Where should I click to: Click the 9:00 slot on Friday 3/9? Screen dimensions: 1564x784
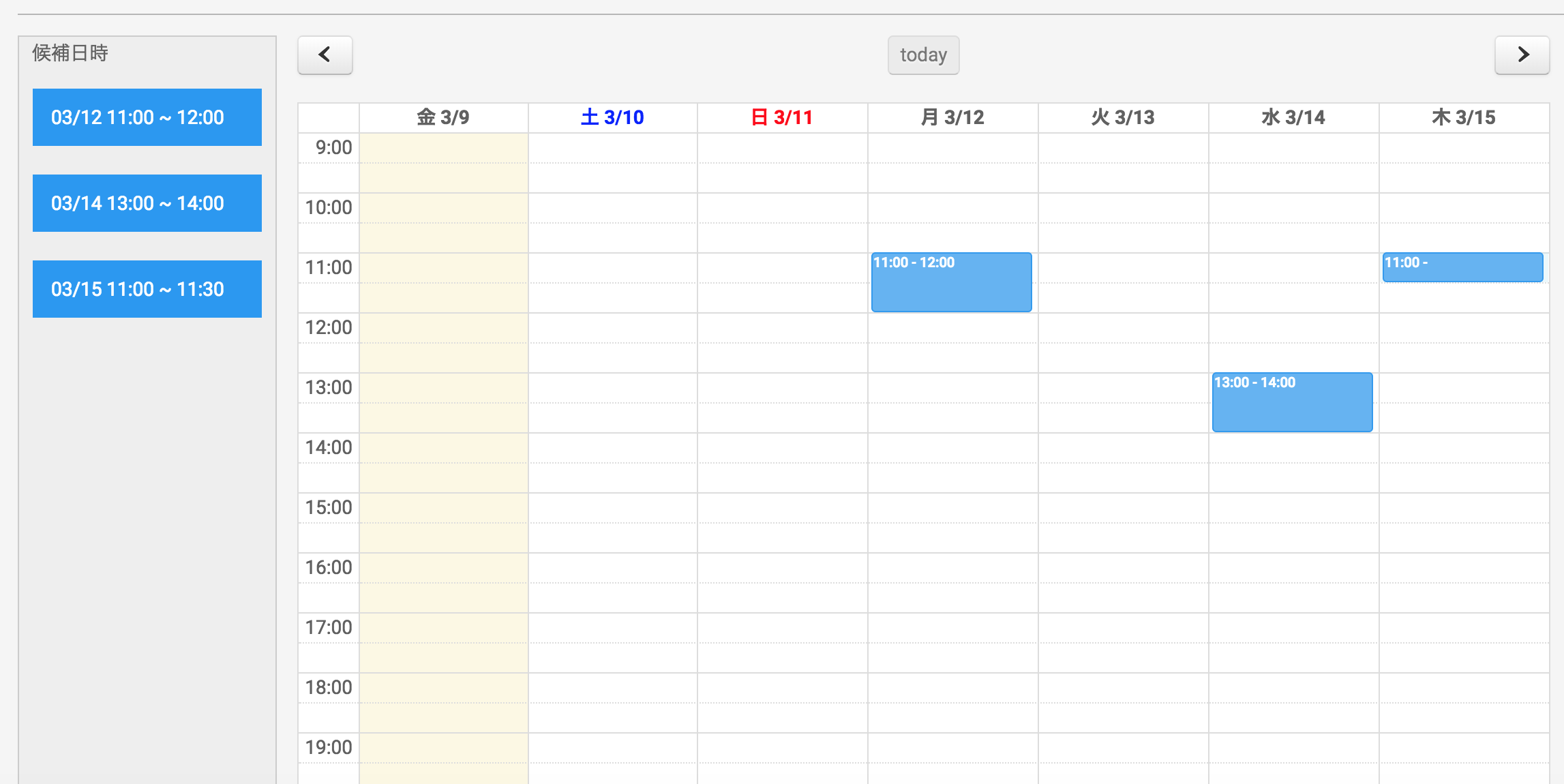pyautogui.click(x=443, y=148)
